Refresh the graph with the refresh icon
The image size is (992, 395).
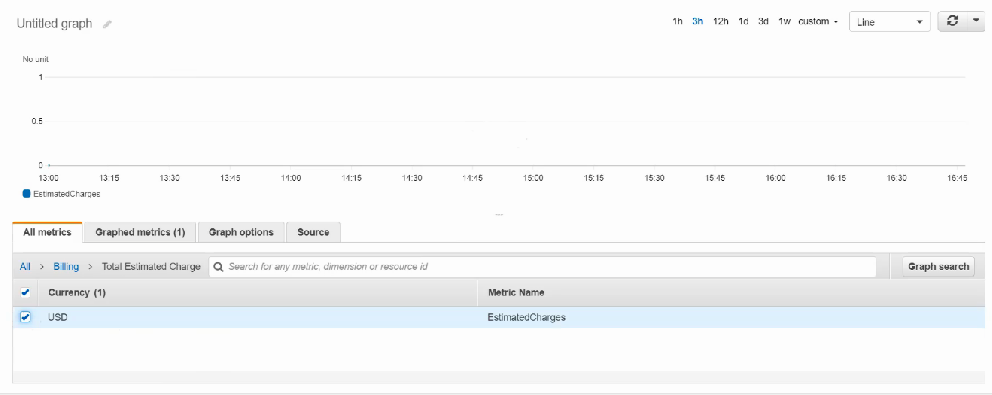tap(953, 21)
